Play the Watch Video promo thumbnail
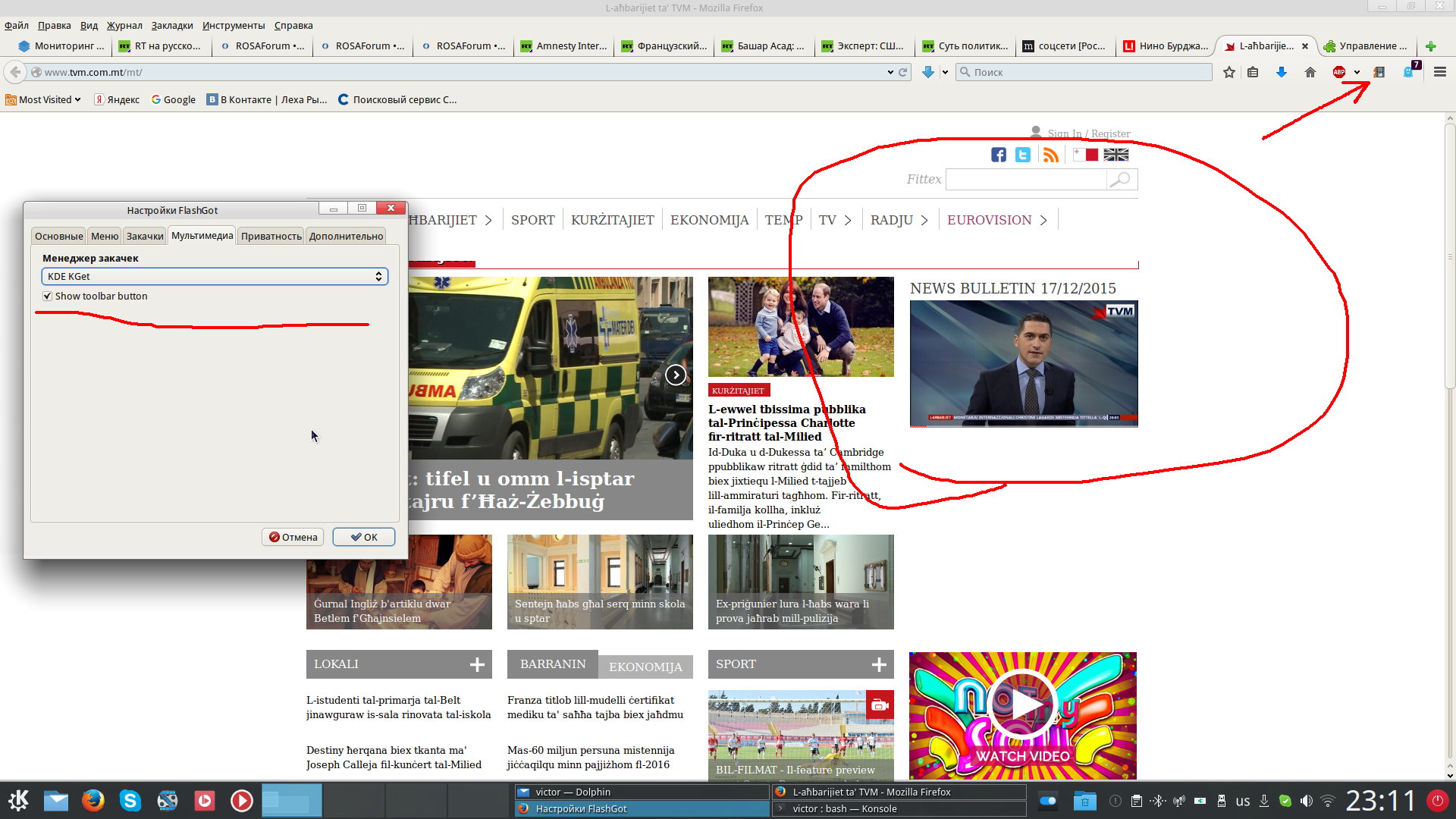1456x819 pixels. pos(1022,705)
